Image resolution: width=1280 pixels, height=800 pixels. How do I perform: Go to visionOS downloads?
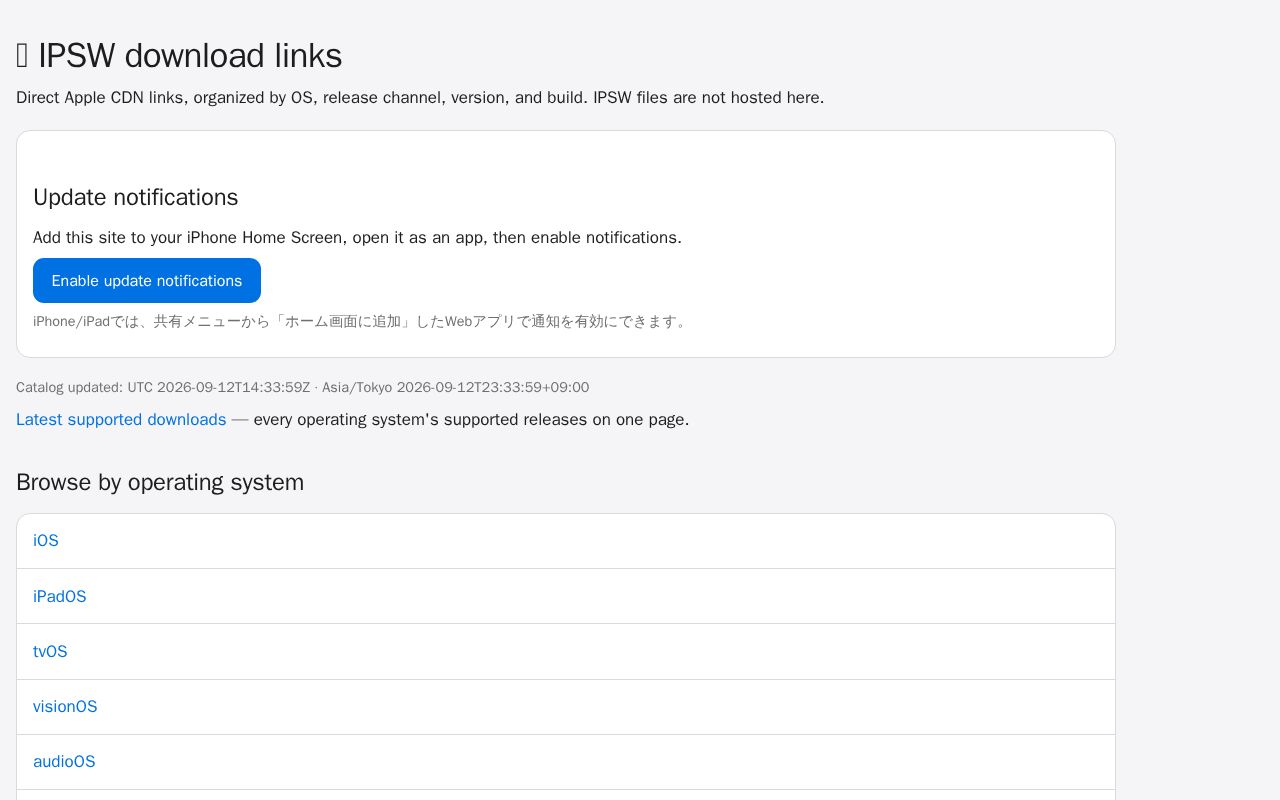click(65, 707)
